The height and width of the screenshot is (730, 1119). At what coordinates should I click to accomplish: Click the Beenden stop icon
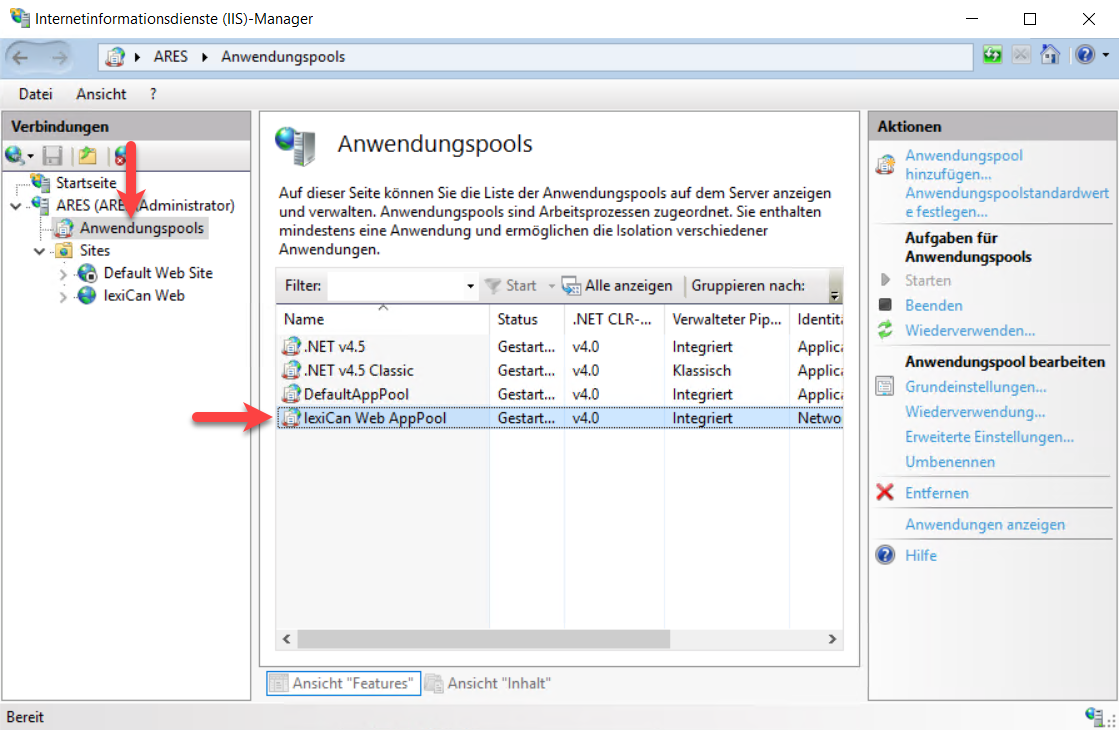[884, 305]
